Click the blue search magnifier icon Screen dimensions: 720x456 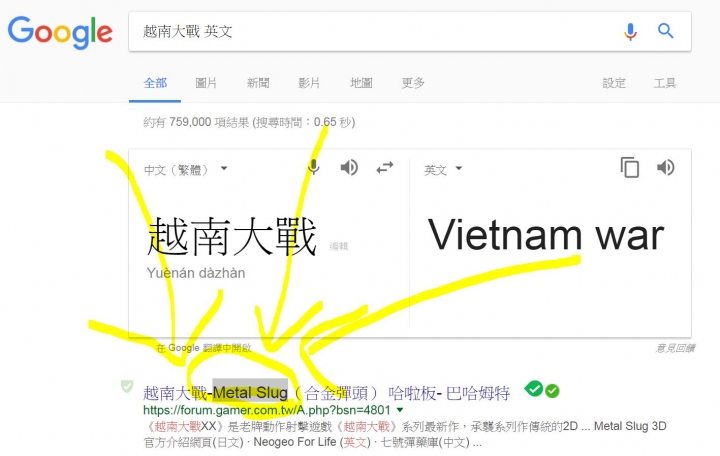coord(665,31)
